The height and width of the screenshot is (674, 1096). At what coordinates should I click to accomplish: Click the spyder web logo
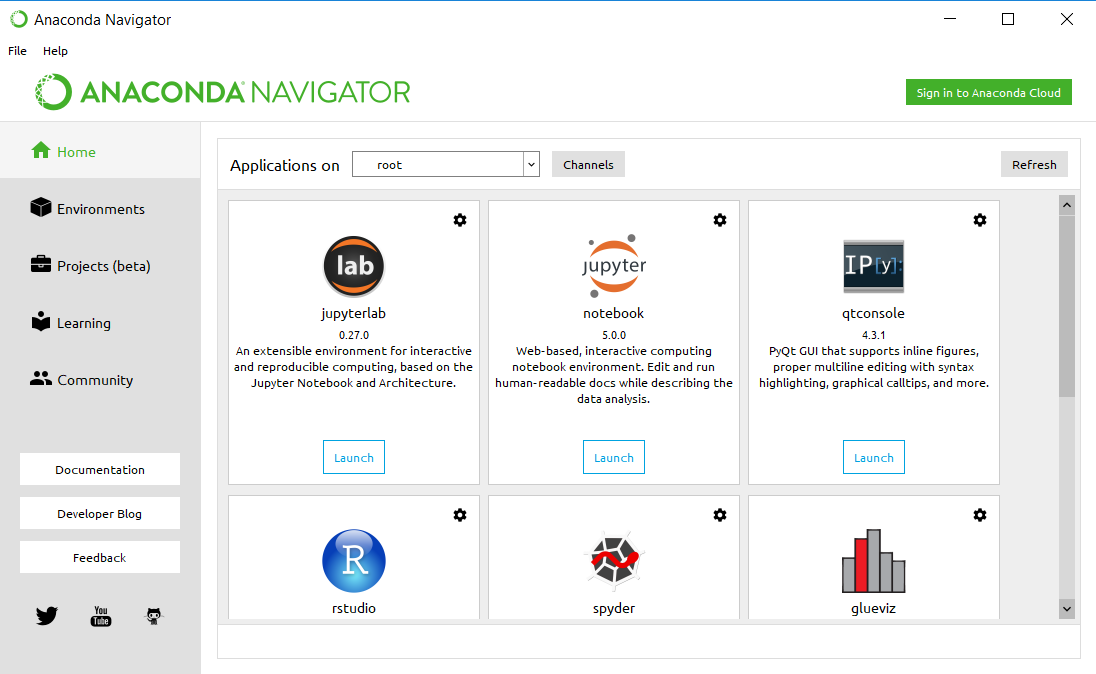[614, 559]
